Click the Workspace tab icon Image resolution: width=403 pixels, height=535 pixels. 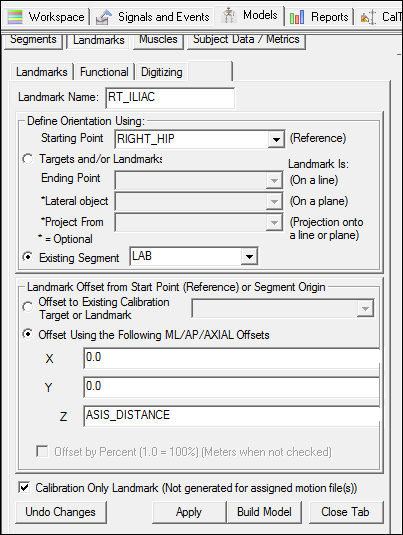(15, 17)
